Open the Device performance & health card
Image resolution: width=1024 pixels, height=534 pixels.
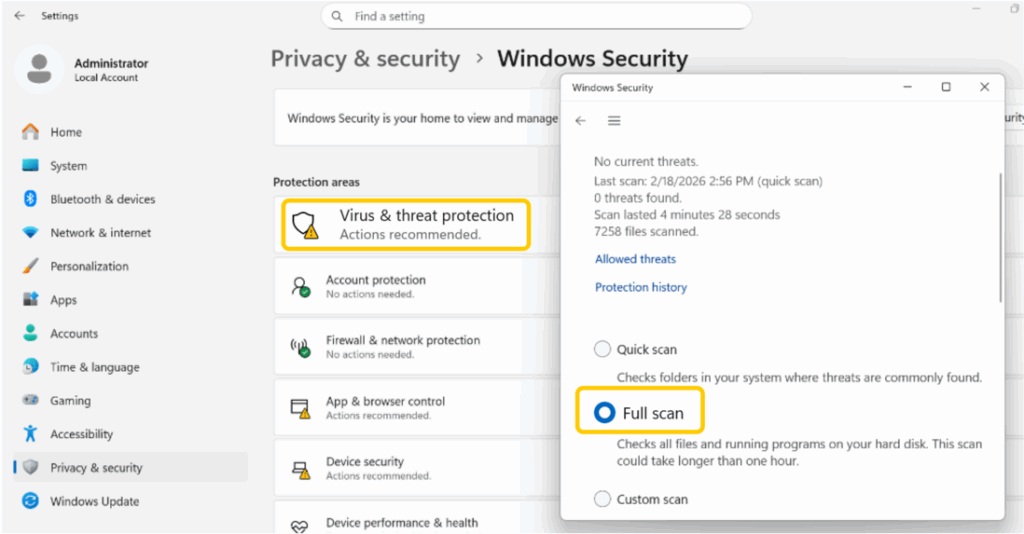(x=417, y=518)
